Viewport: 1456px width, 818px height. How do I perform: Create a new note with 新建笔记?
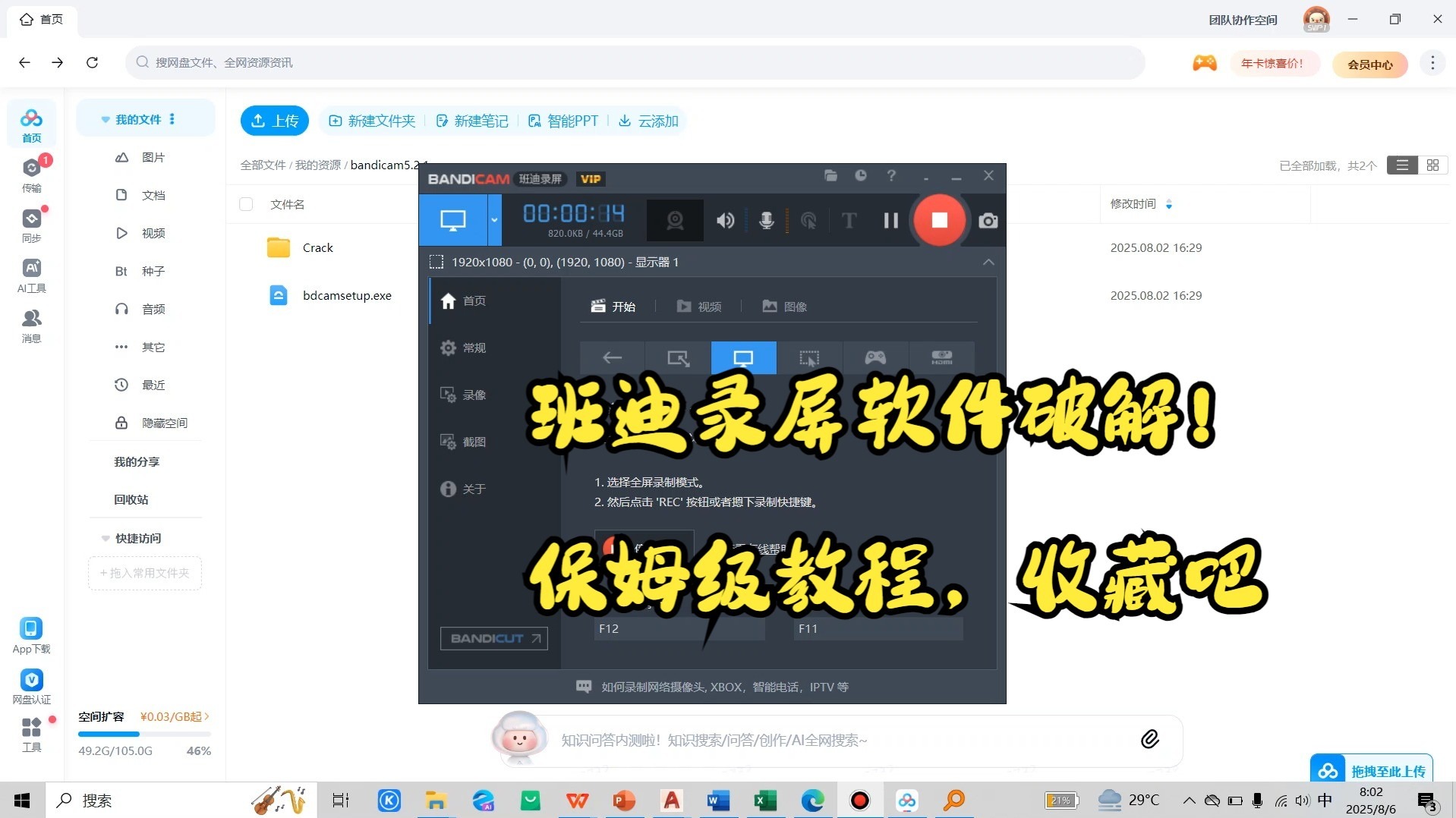[x=471, y=121]
